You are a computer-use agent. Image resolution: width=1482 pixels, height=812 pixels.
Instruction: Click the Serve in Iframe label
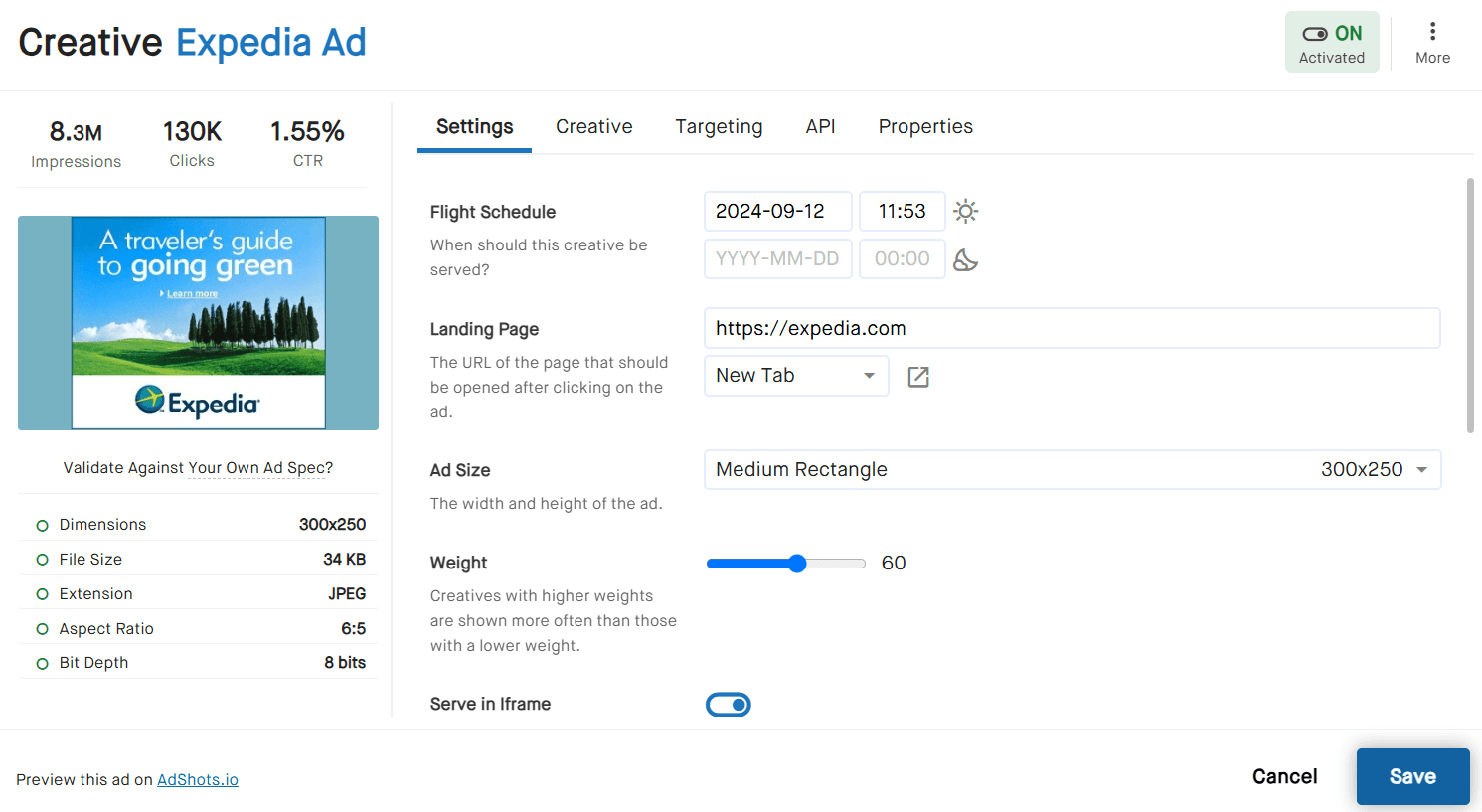pyautogui.click(x=491, y=705)
